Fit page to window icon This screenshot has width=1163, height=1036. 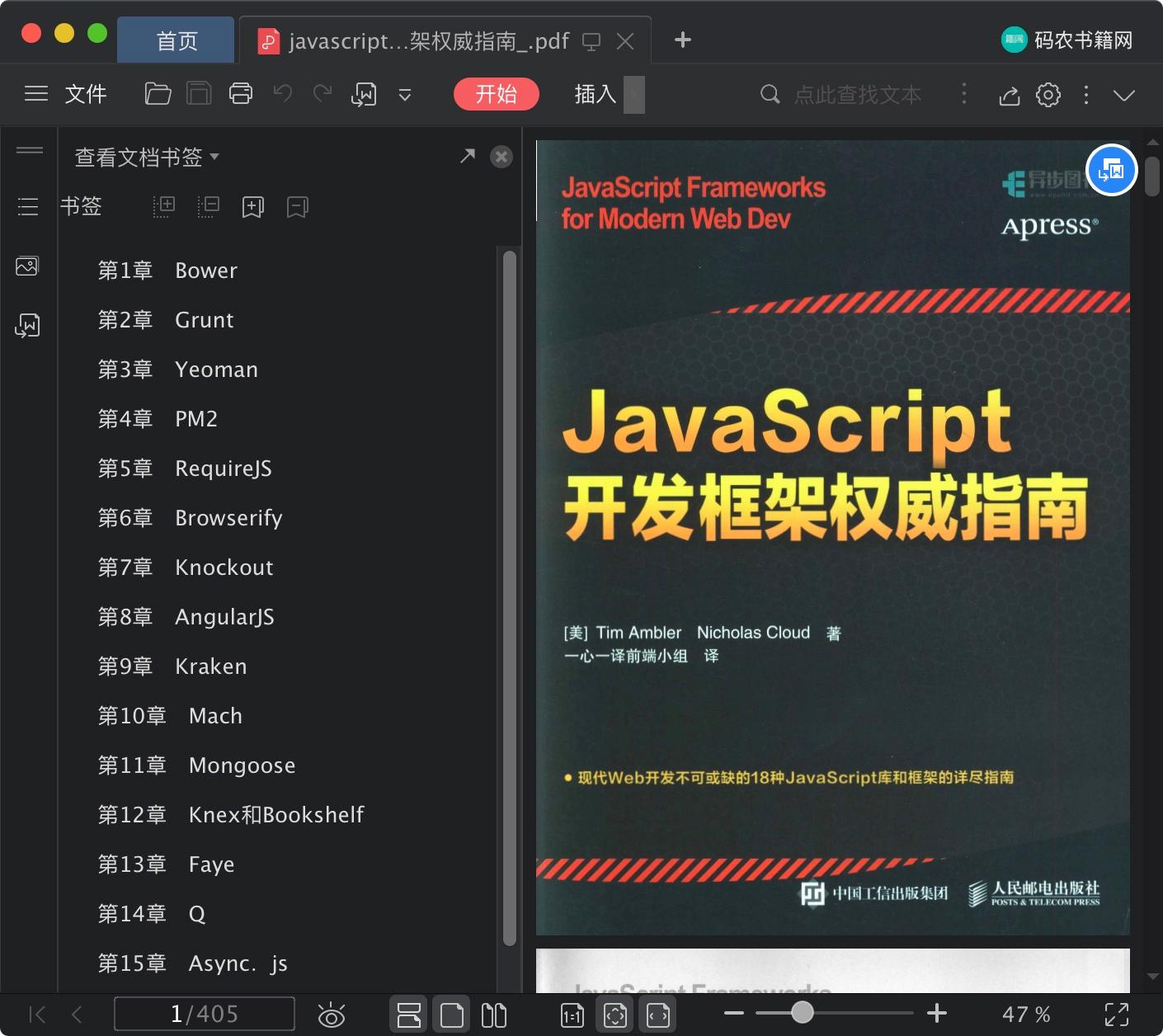point(615,1015)
